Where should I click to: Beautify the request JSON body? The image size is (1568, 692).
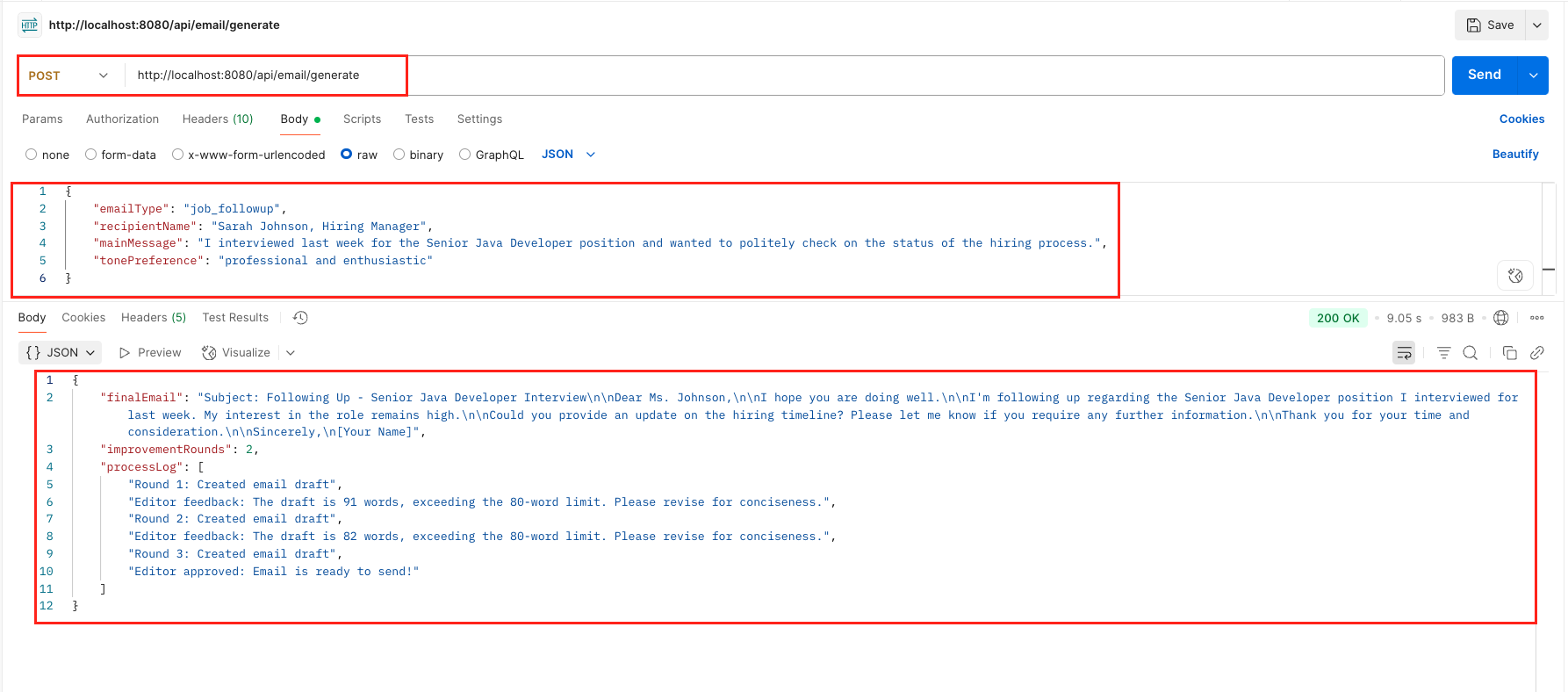tap(1515, 155)
